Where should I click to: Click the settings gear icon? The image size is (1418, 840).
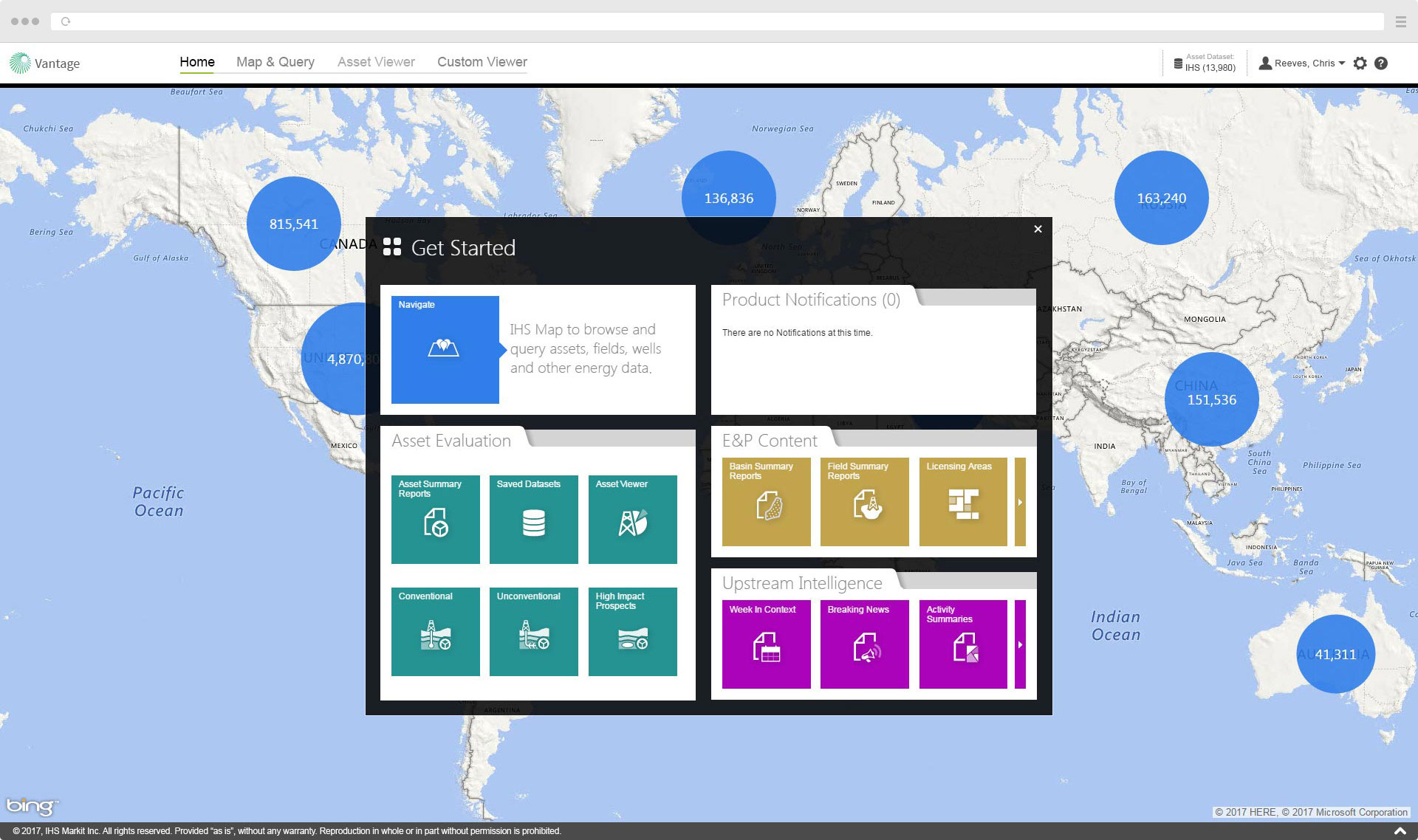point(1360,63)
